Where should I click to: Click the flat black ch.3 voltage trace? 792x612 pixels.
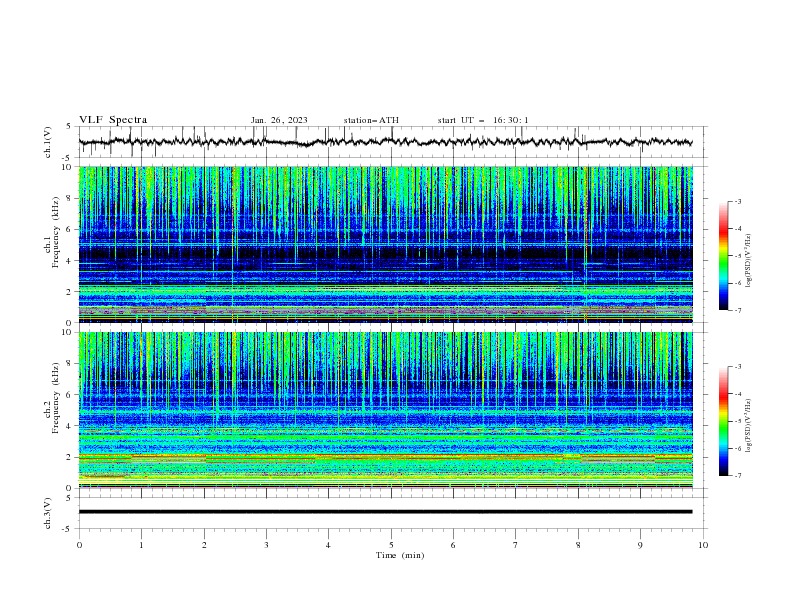(385, 512)
